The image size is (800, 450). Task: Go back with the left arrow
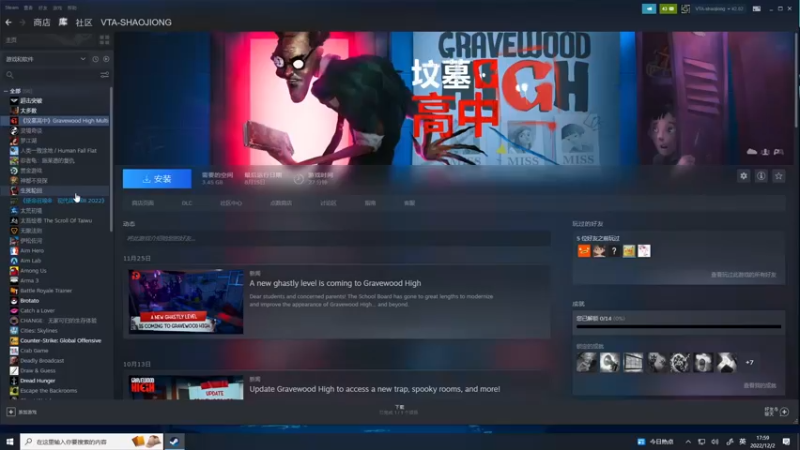coord(8,22)
